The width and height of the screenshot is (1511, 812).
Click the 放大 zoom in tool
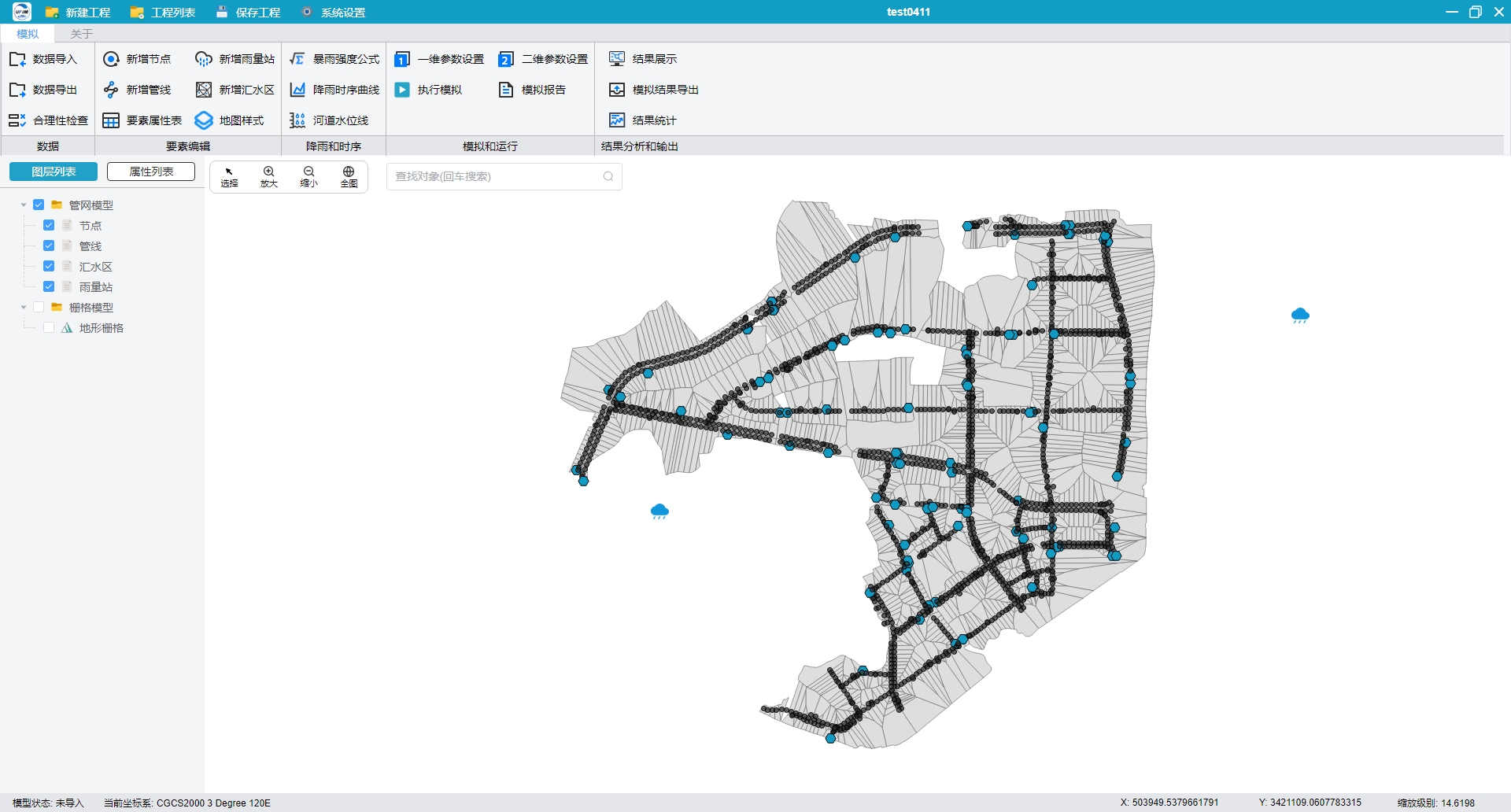[x=269, y=176]
